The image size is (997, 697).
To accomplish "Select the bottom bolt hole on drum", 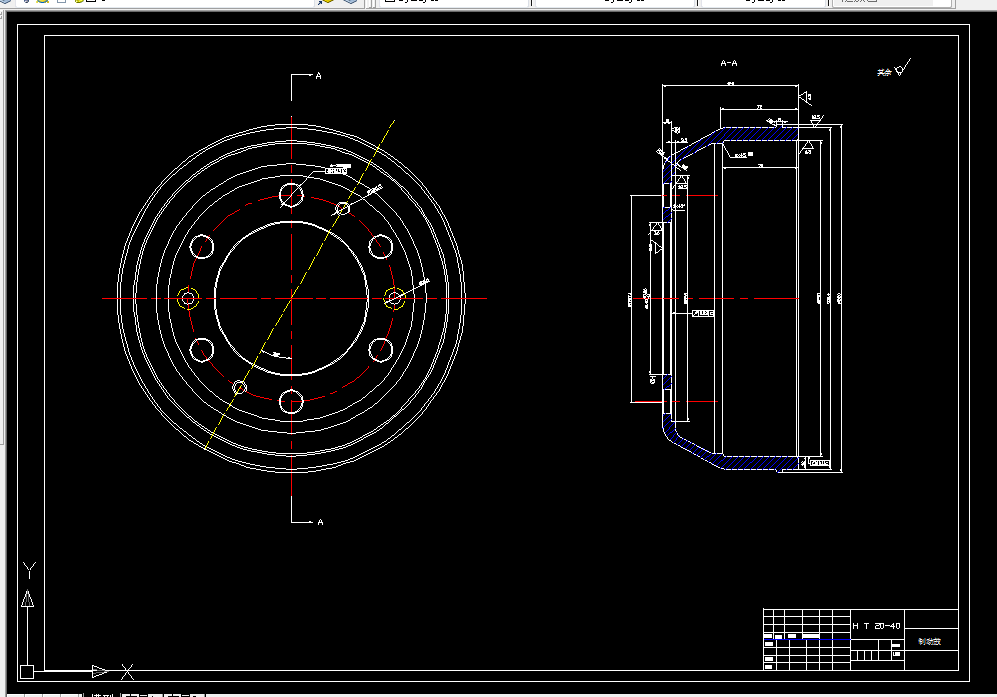I will pos(291,401).
